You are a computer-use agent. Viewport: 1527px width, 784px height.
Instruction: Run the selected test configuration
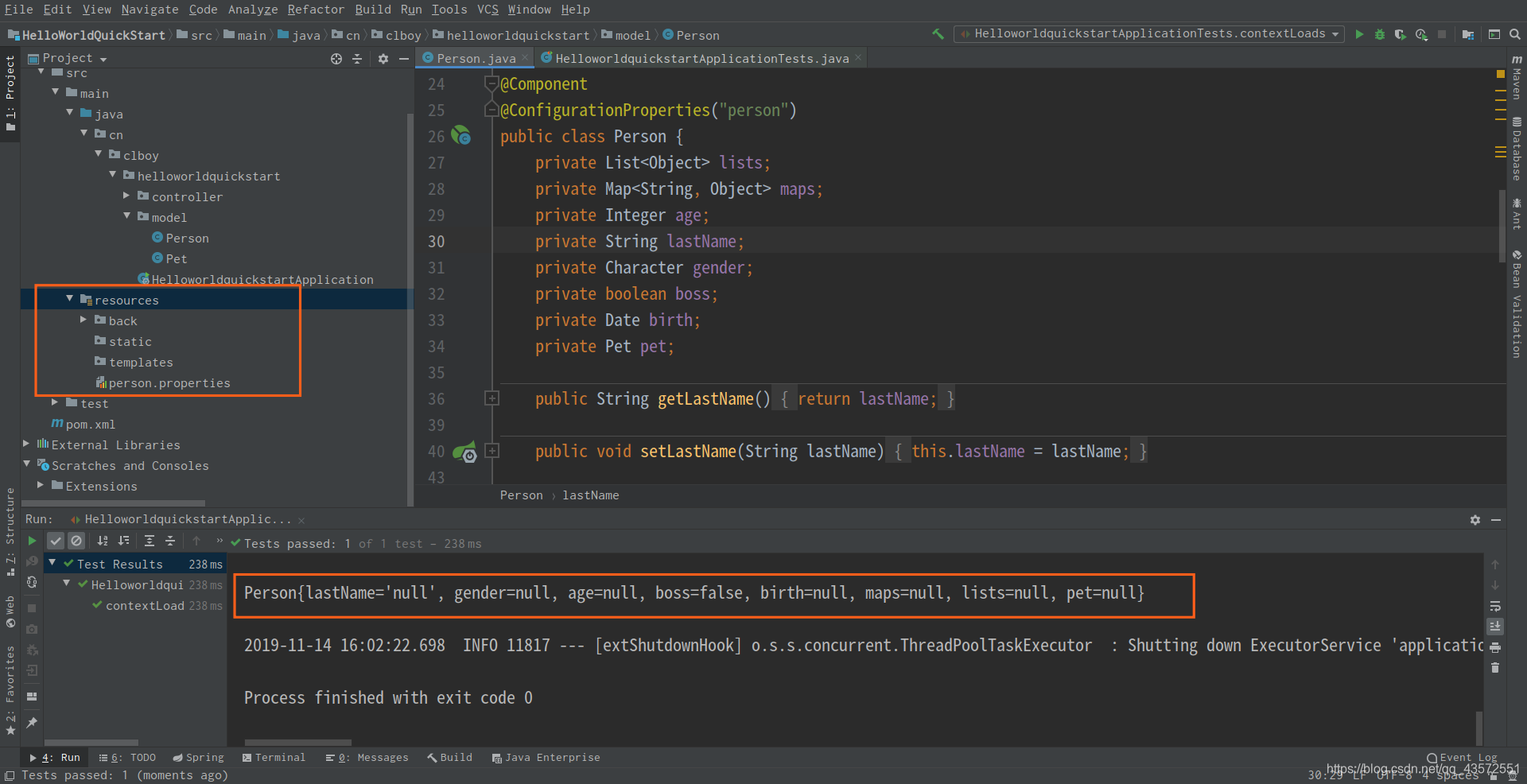coord(1359,34)
